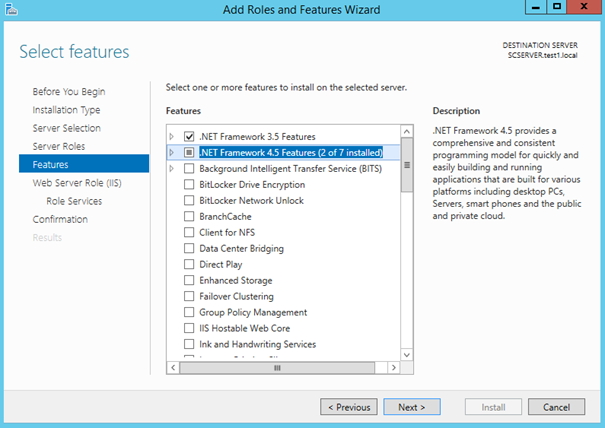605x428 pixels.
Task: Check the BitLocker Network Unlock box
Action: point(189,201)
